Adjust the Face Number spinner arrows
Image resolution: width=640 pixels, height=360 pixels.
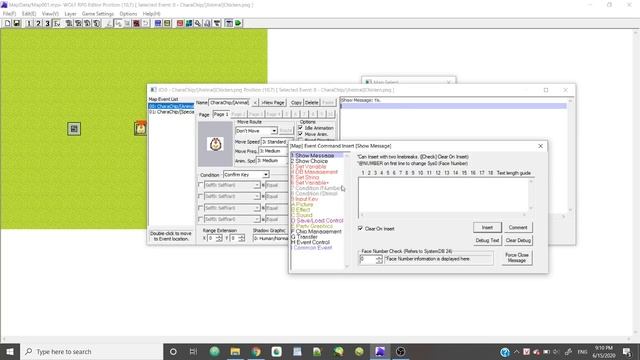[379, 259]
